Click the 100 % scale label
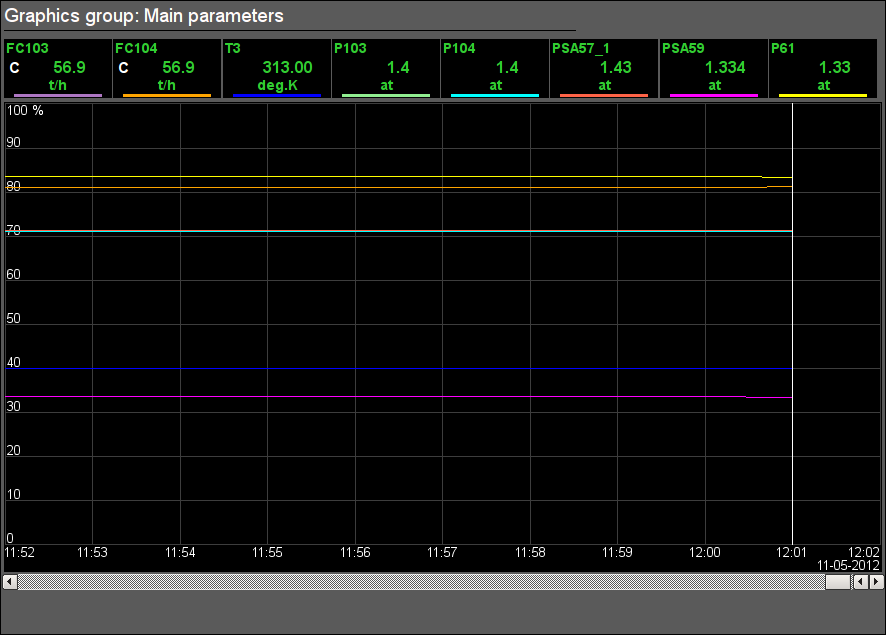886x635 pixels. tap(25, 110)
